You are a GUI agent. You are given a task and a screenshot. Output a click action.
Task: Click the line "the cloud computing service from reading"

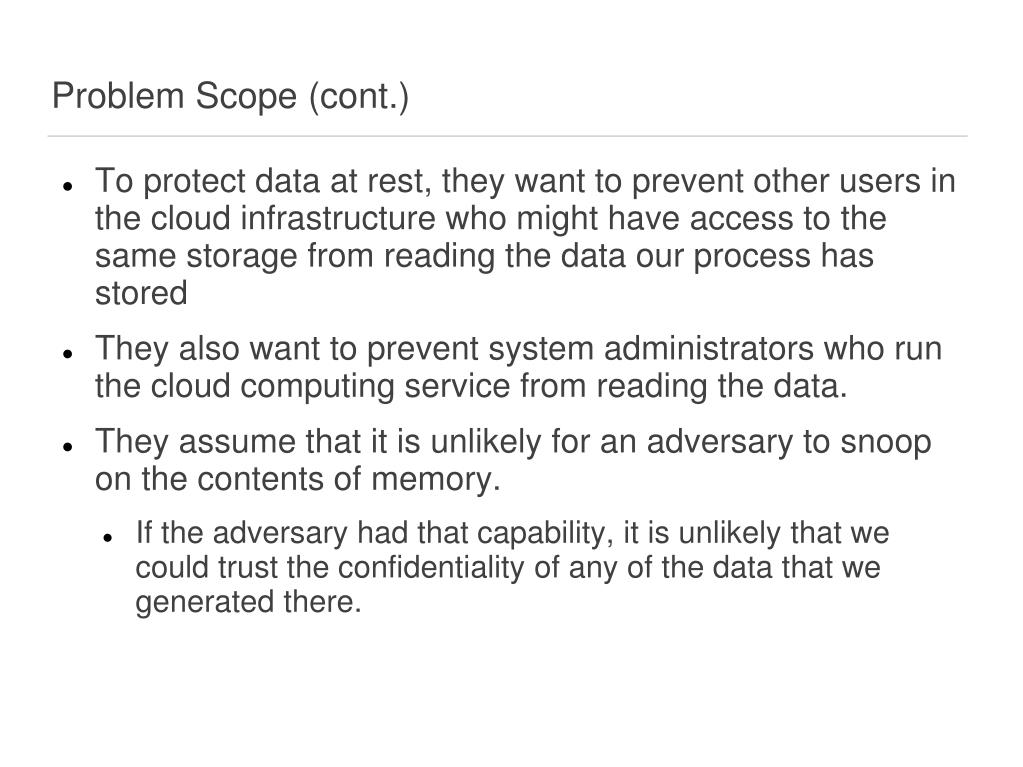(x=471, y=387)
